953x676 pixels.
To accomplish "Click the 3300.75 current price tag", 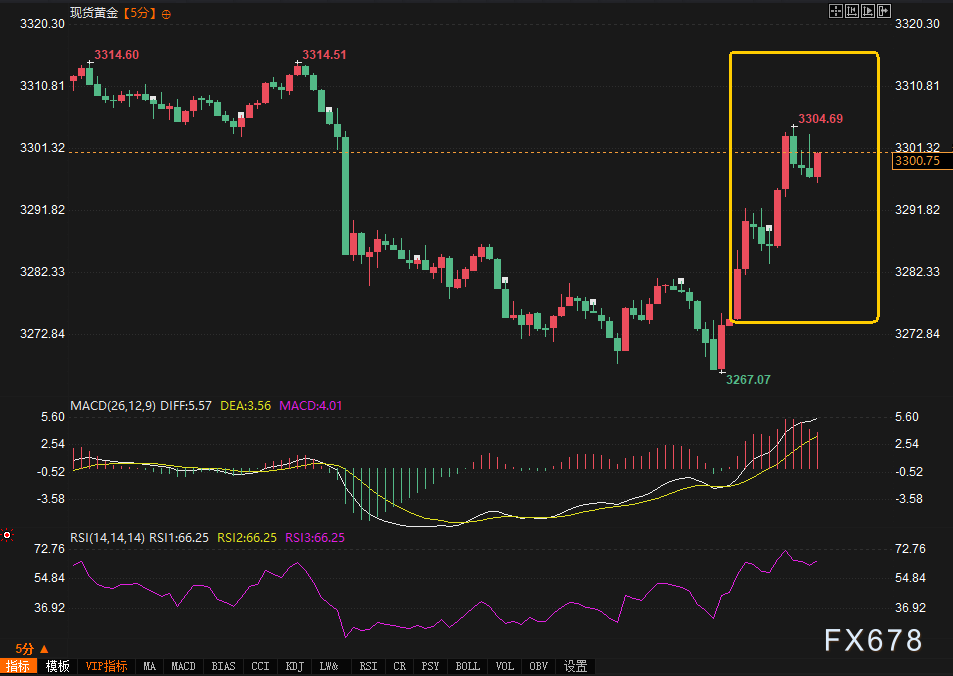I will pos(917,161).
